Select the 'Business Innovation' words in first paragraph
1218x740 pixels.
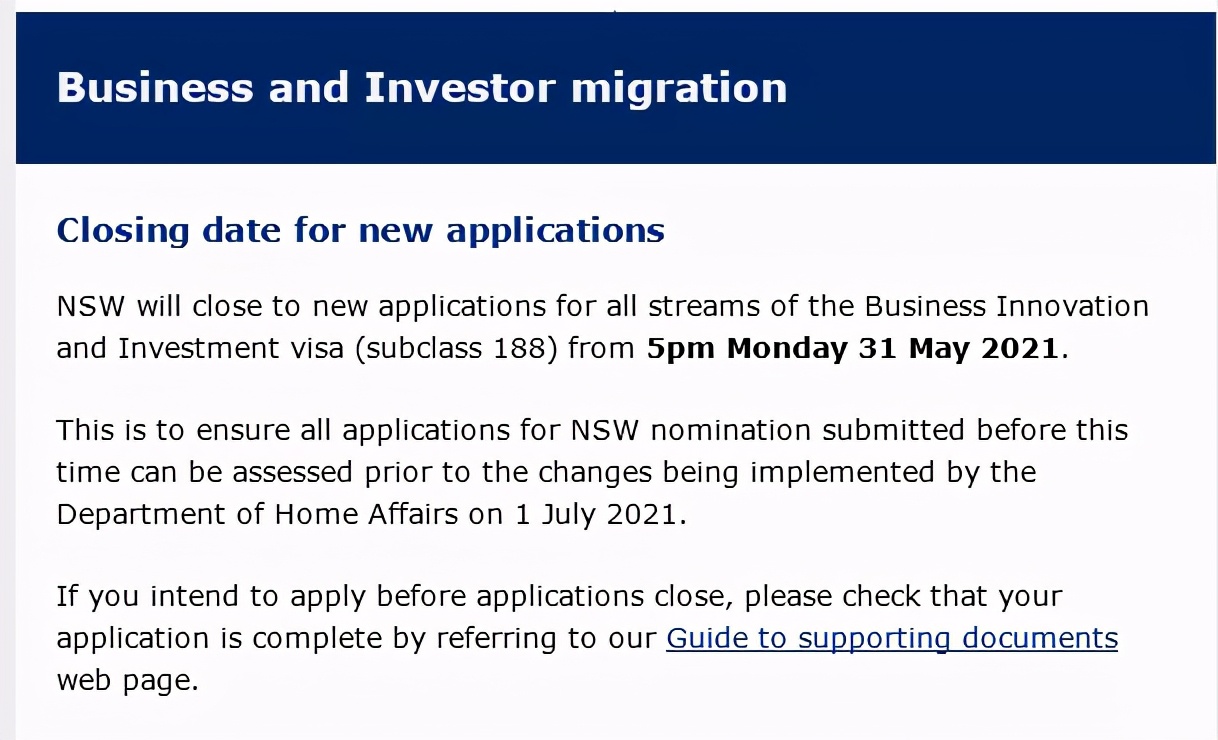1006,306
